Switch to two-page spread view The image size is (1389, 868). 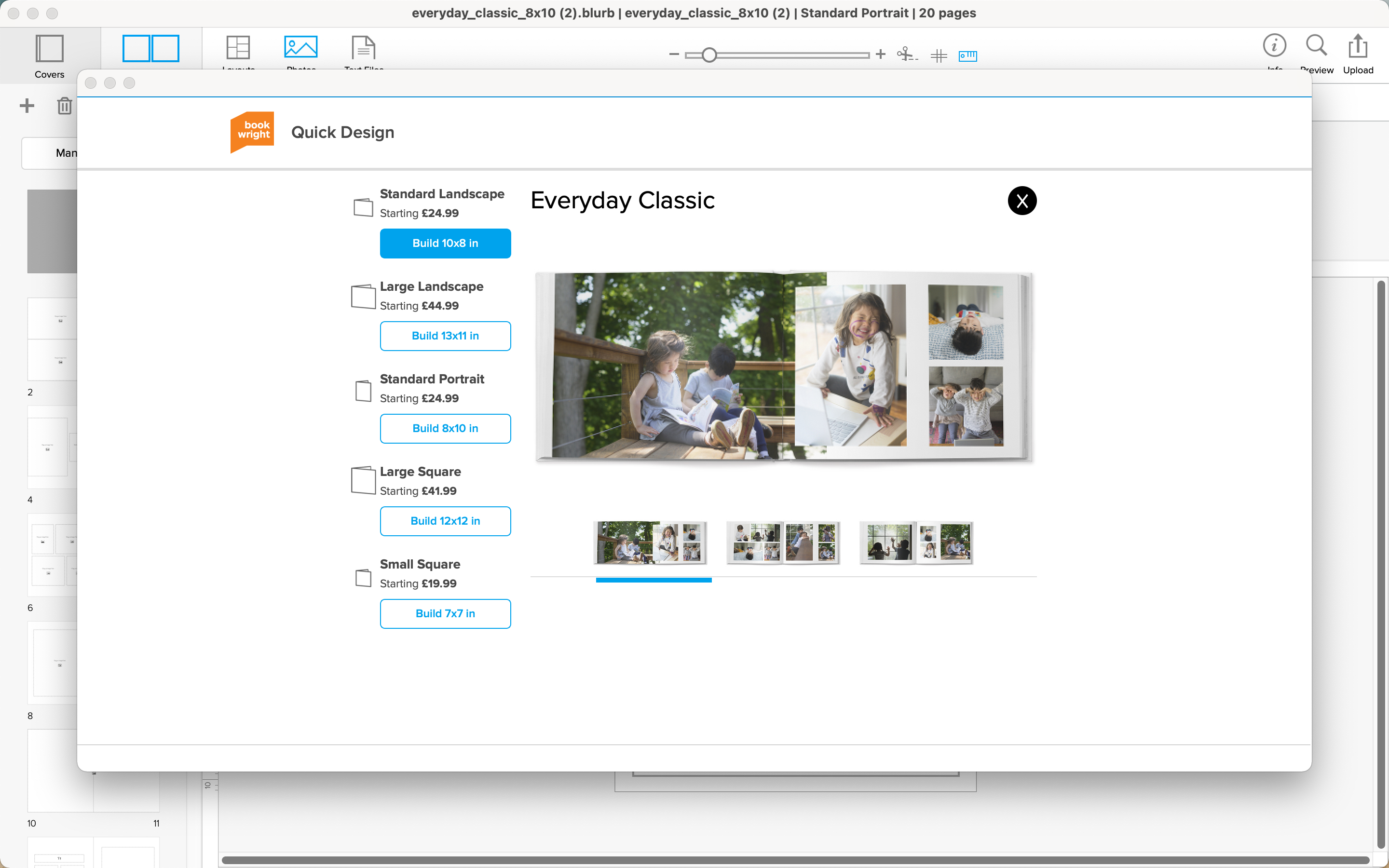coord(151,48)
